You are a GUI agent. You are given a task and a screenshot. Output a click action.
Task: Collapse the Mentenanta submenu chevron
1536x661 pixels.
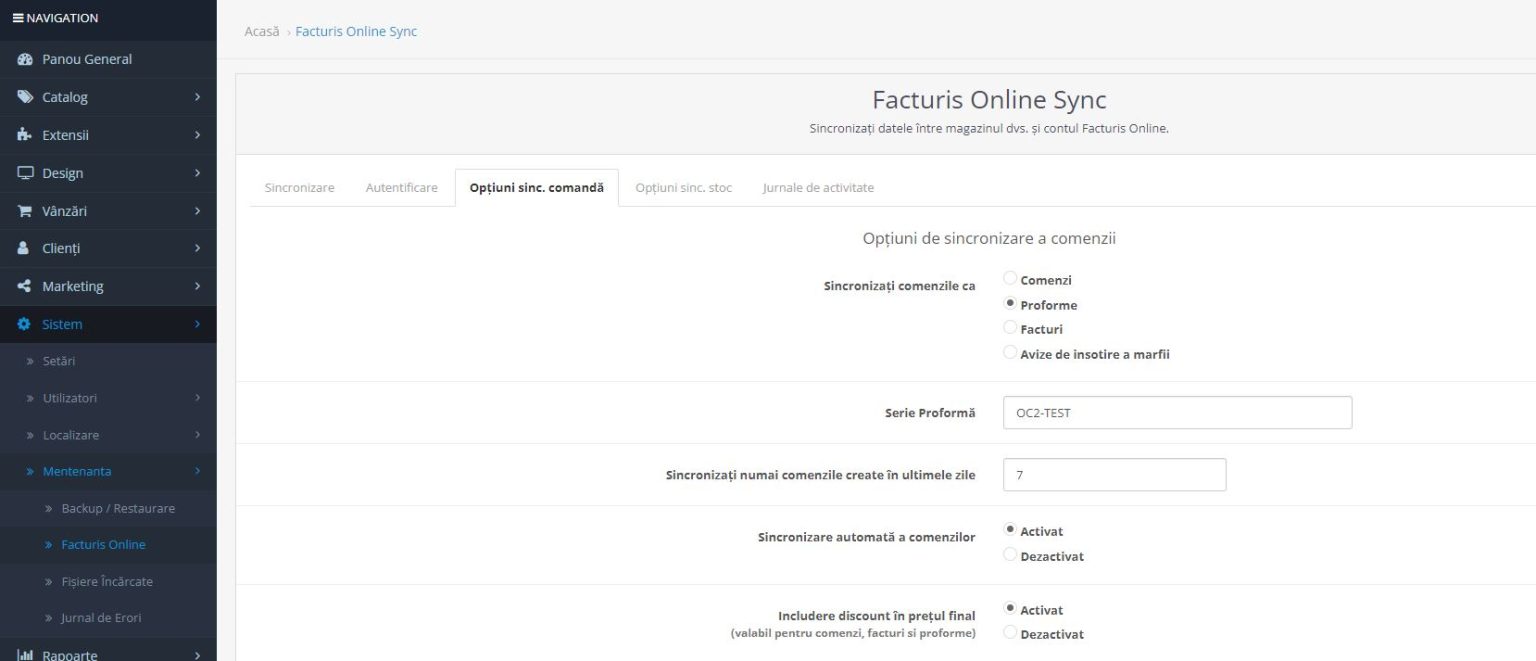coord(197,471)
